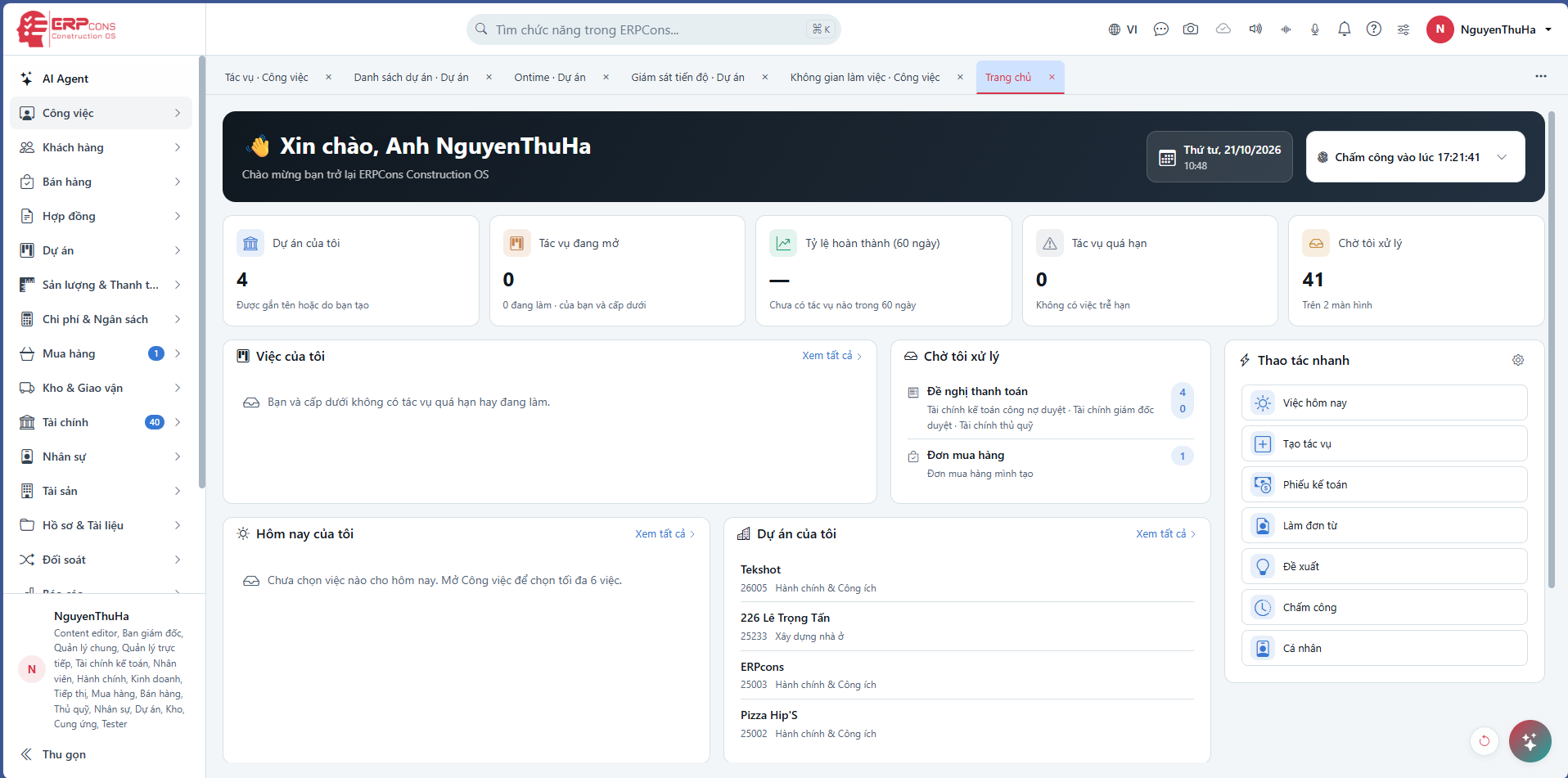Open the Tekshot project row
The height and width of the screenshot is (778, 1568).
[966, 578]
